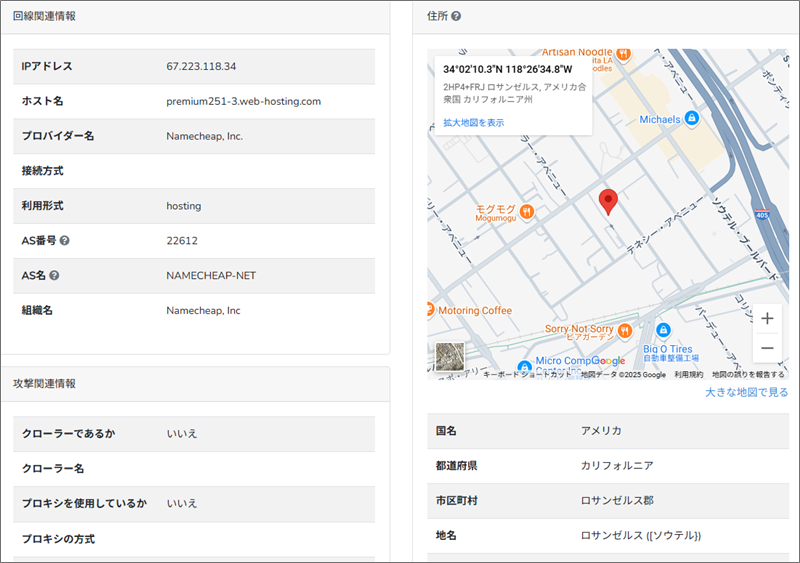Click the プロバイダー名 row label
Viewport: 800px width, 563px height.
pyautogui.click(x=58, y=136)
